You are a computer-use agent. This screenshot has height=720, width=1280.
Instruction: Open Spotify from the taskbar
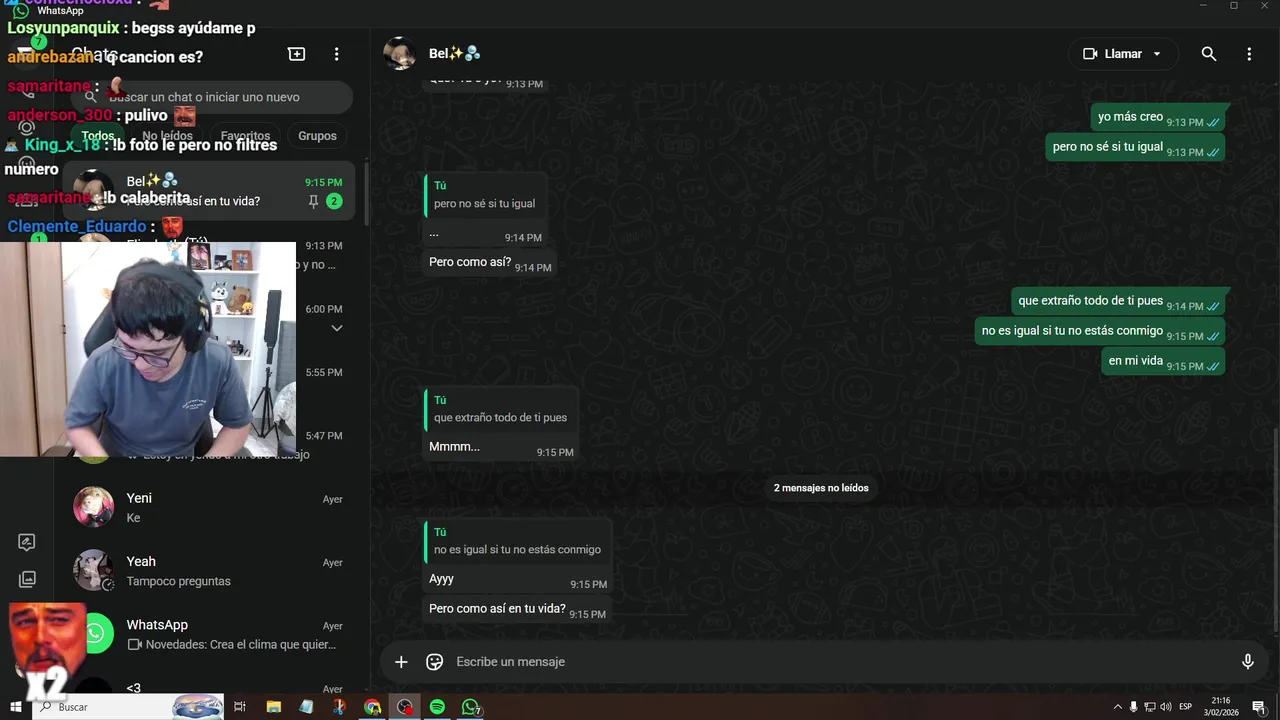437,707
